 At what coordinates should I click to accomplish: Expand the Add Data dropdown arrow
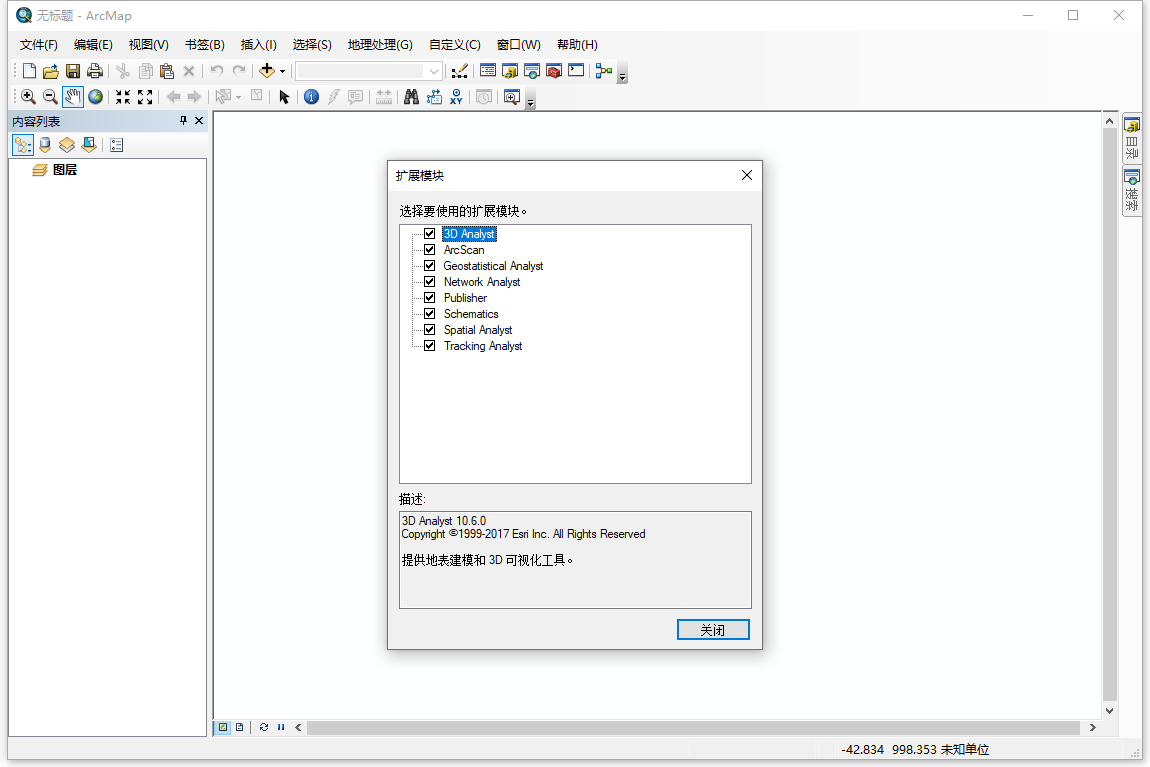282,72
